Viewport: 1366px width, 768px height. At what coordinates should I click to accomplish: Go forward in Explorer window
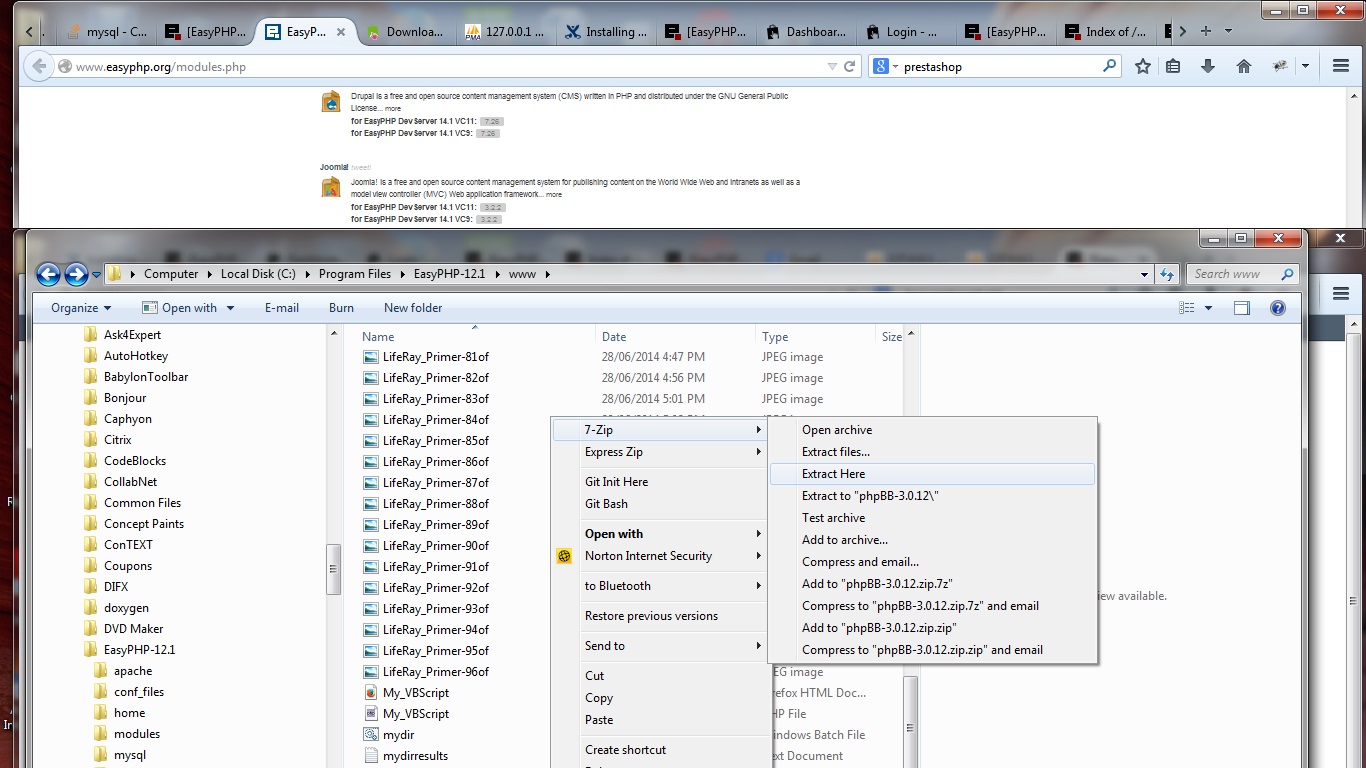pyautogui.click(x=77, y=274)
